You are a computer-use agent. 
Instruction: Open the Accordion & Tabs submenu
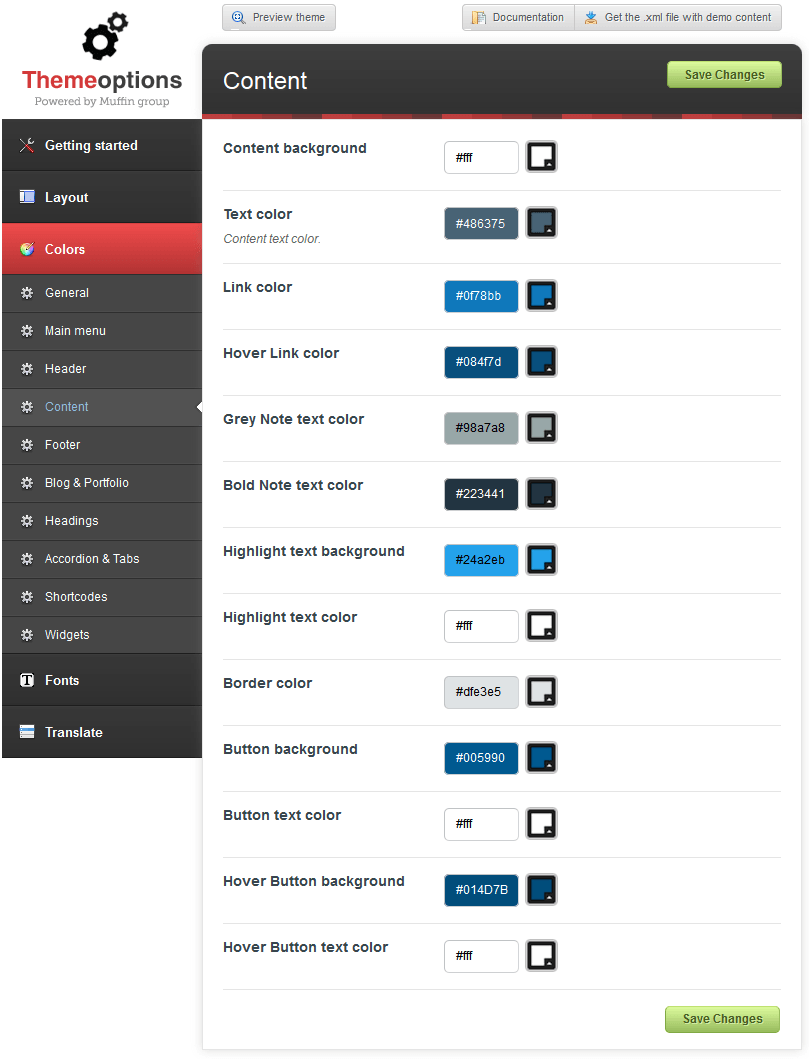[x=102, y=559]
